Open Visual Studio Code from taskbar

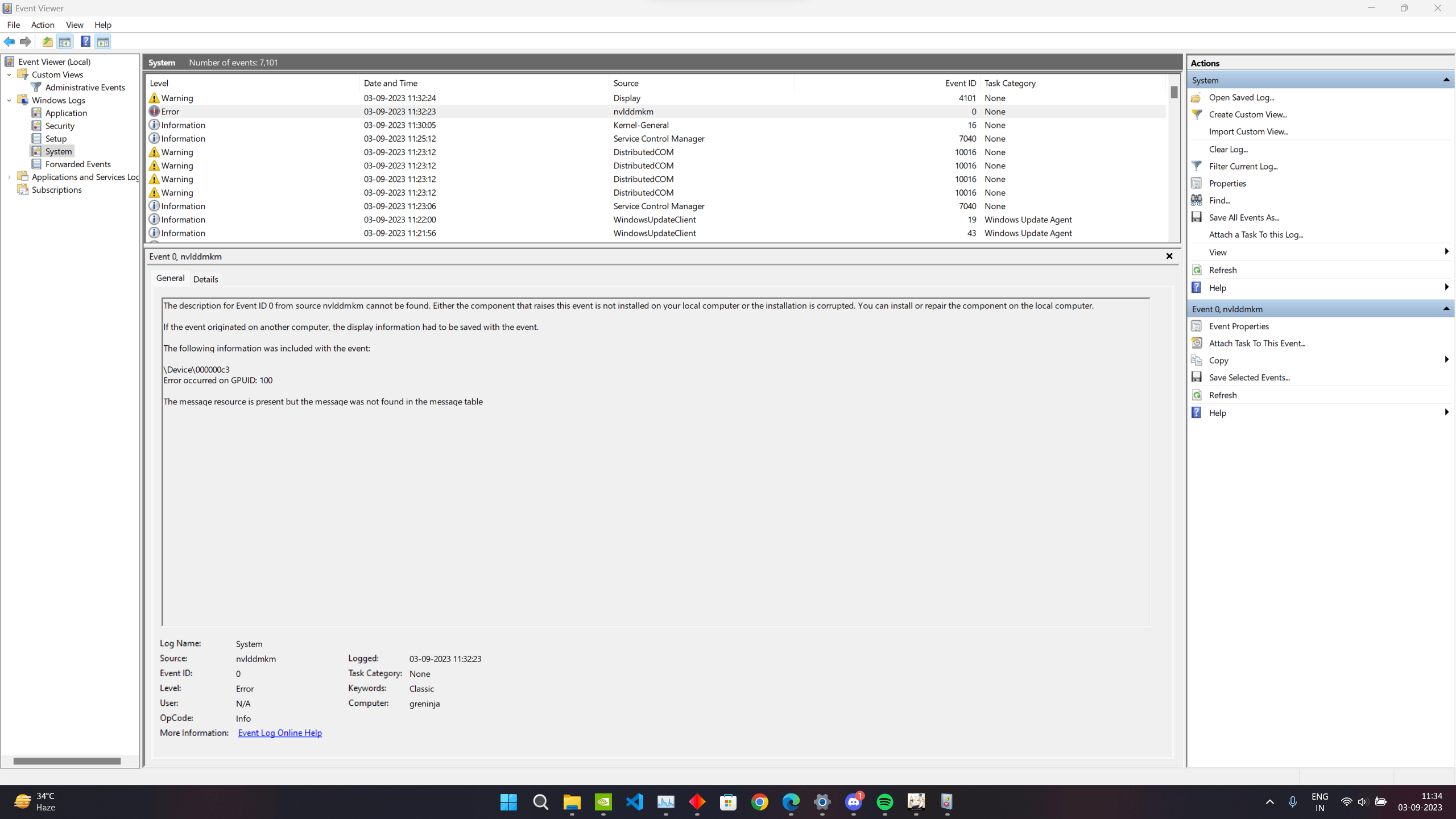tap(634, 802)
